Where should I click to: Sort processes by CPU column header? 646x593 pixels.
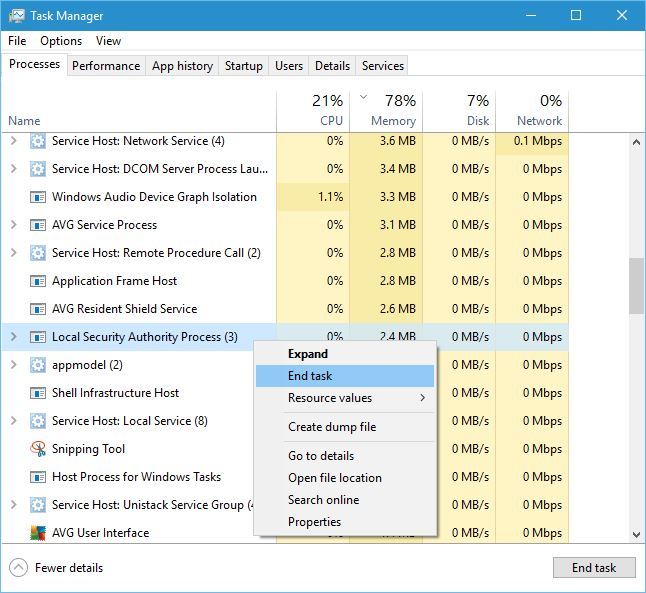point(313,111)
